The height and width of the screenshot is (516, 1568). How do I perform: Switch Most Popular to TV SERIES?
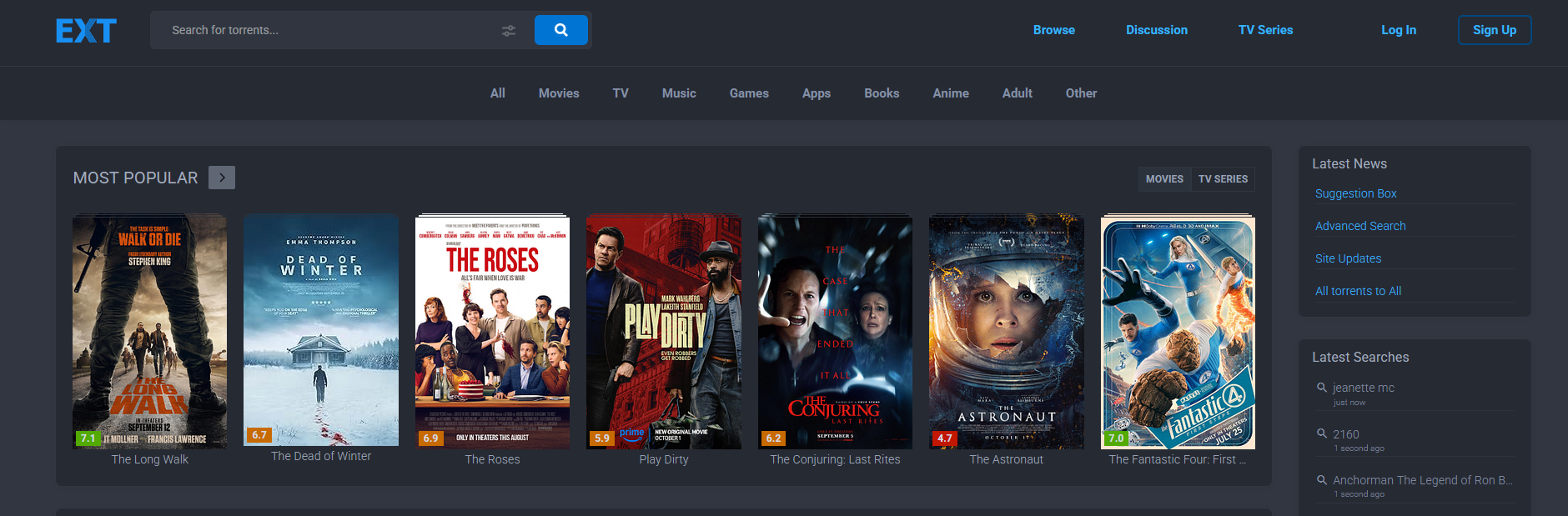click(1223, 179)
